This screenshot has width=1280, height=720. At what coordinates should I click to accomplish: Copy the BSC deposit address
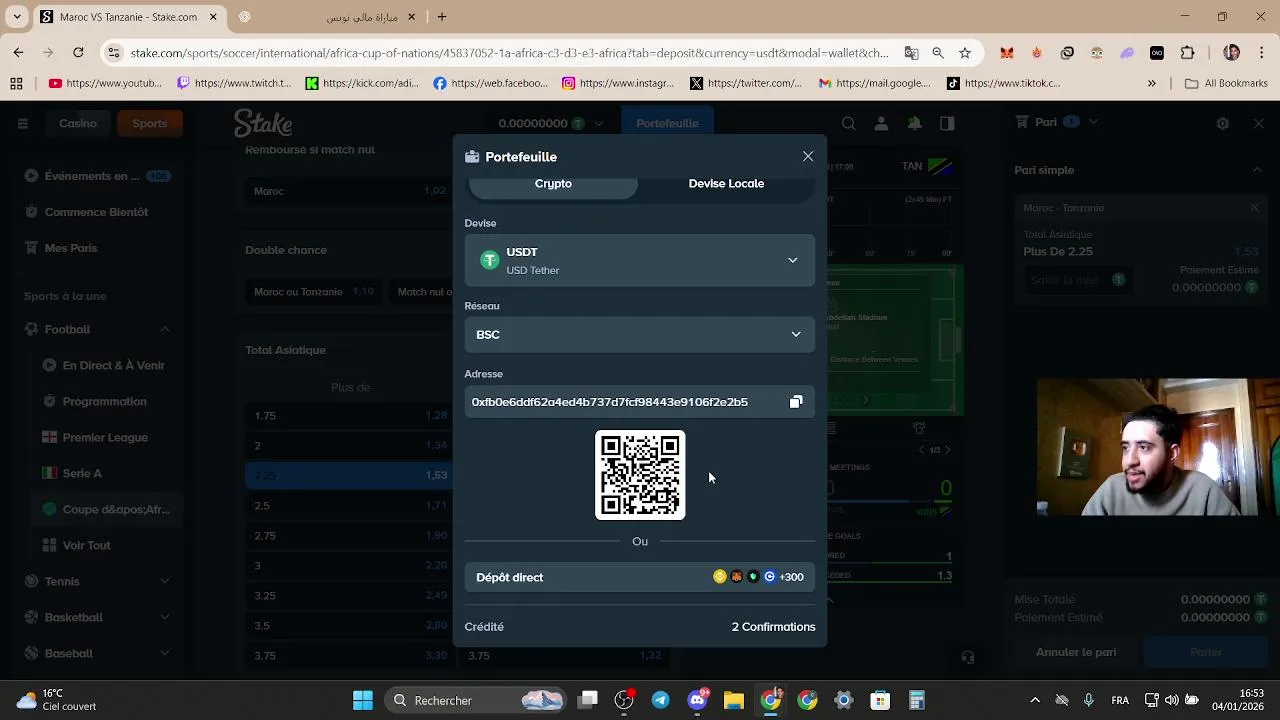click(x=796, y=402)
